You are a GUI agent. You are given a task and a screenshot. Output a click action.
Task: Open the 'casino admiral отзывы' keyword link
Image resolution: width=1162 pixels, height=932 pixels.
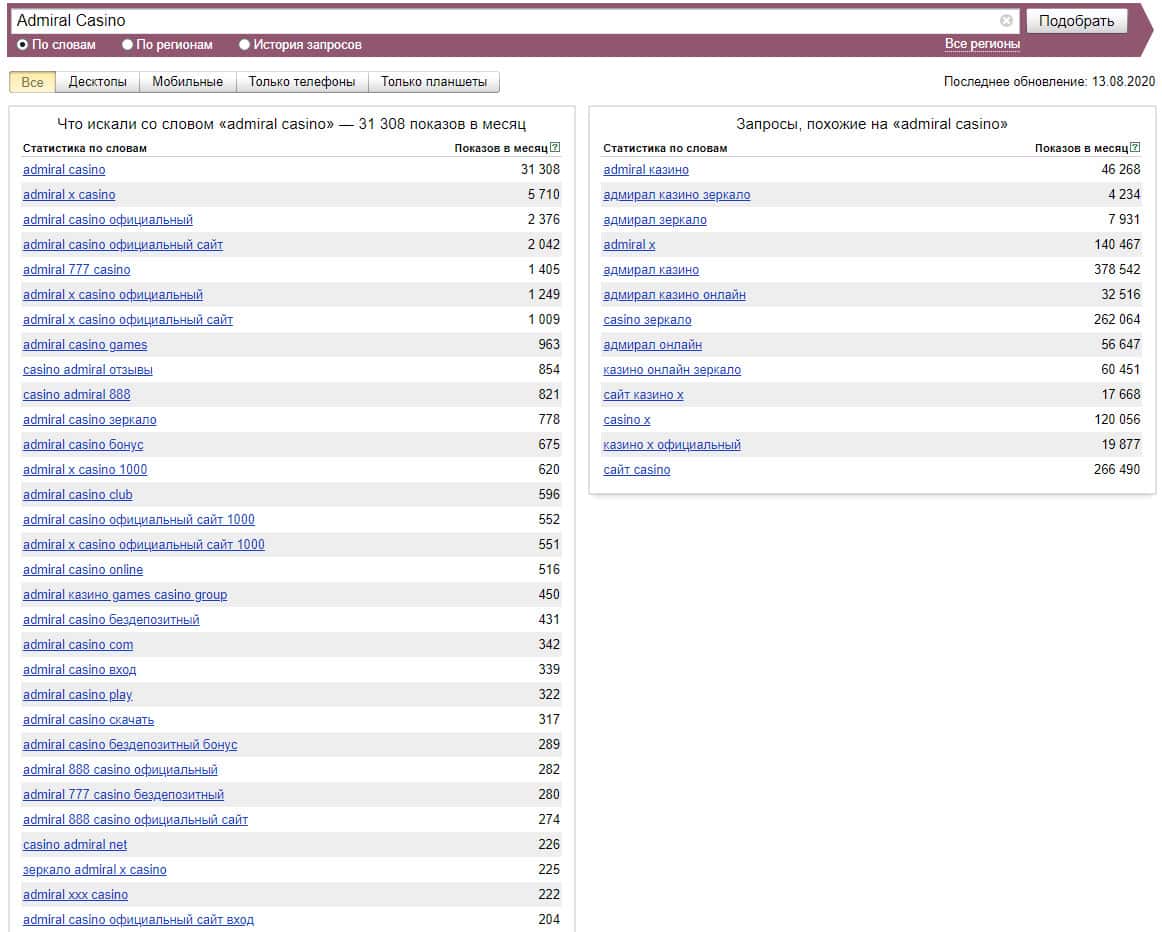[88, 370]
